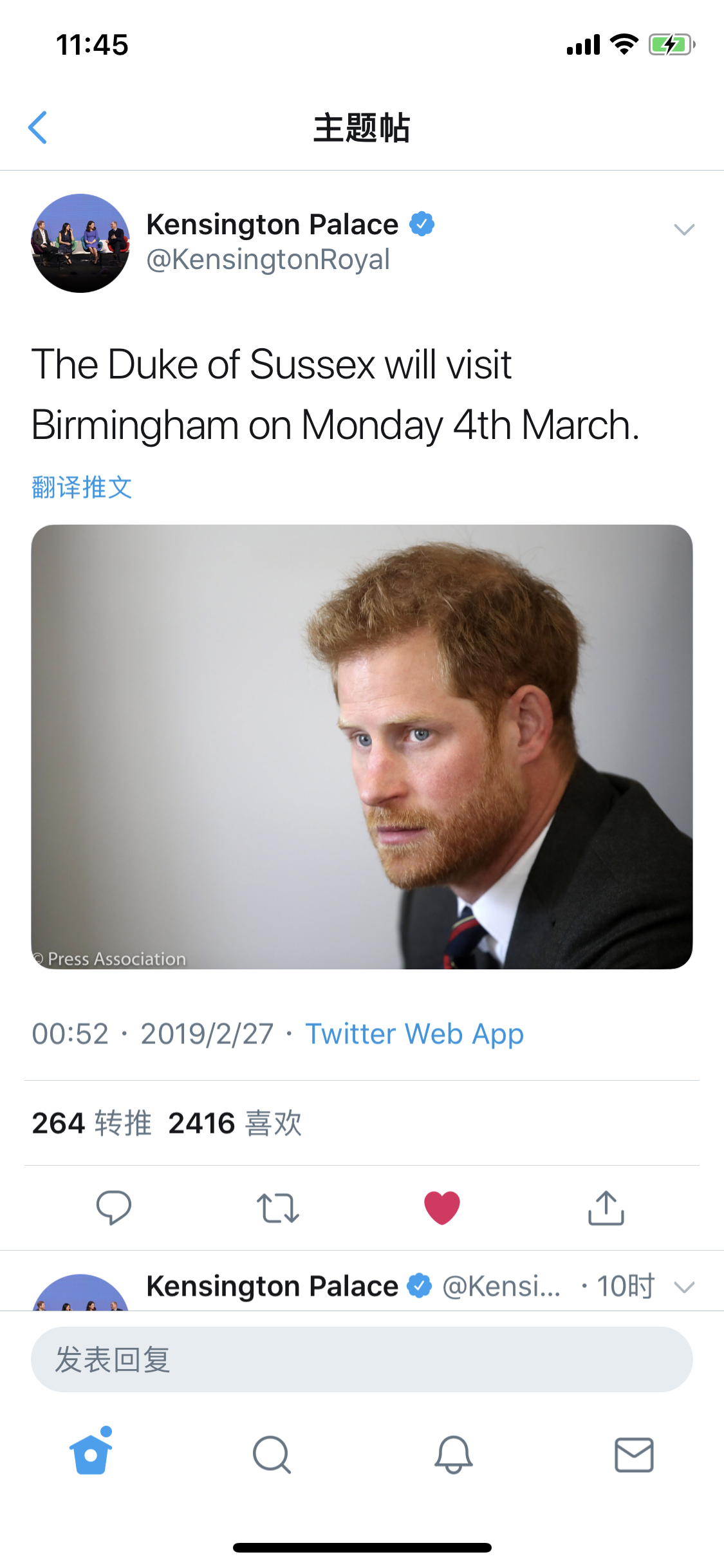Tap the 发表回复 reply input field

(362, 1359)
